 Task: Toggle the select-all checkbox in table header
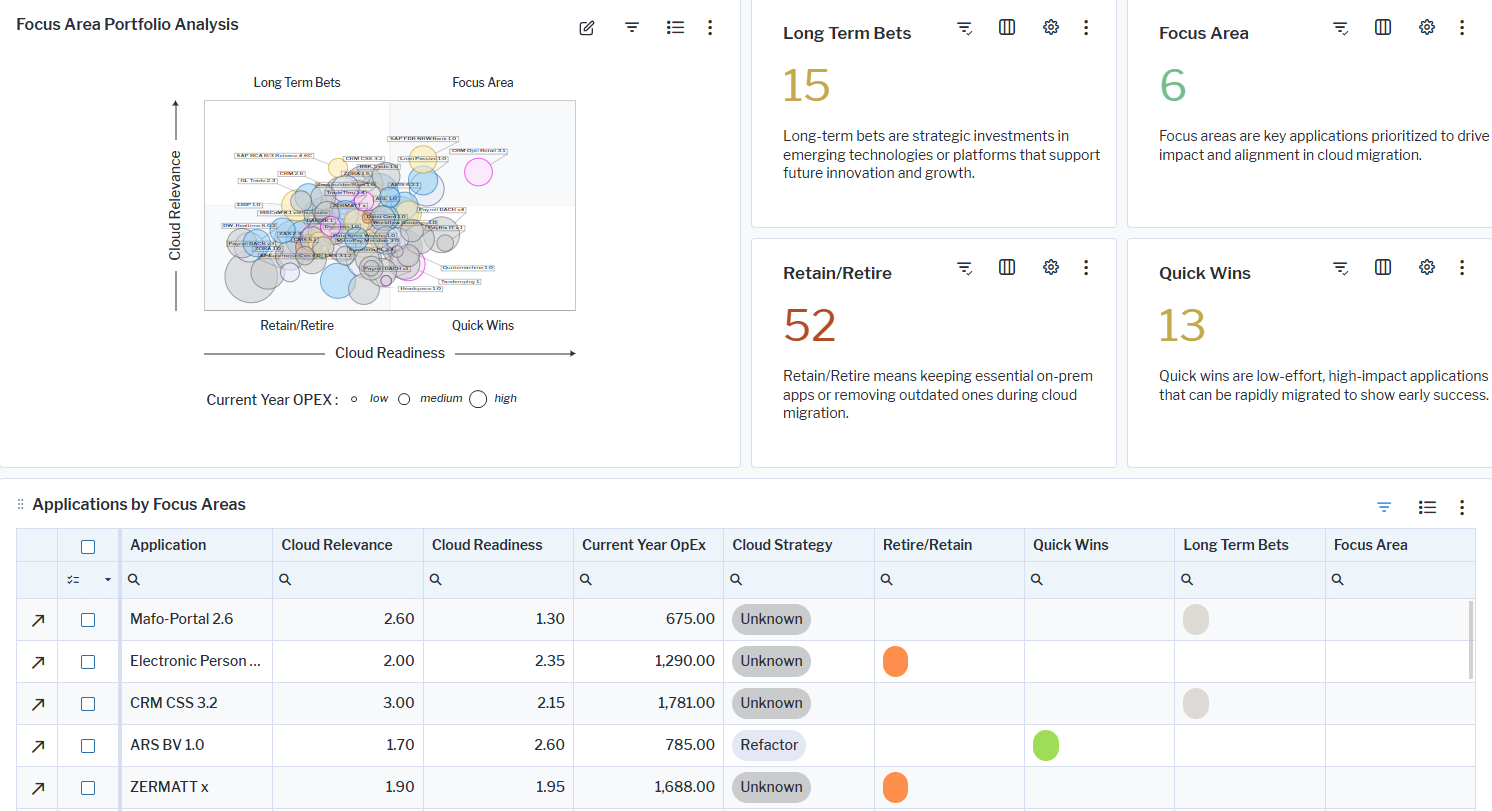(88, 546)
